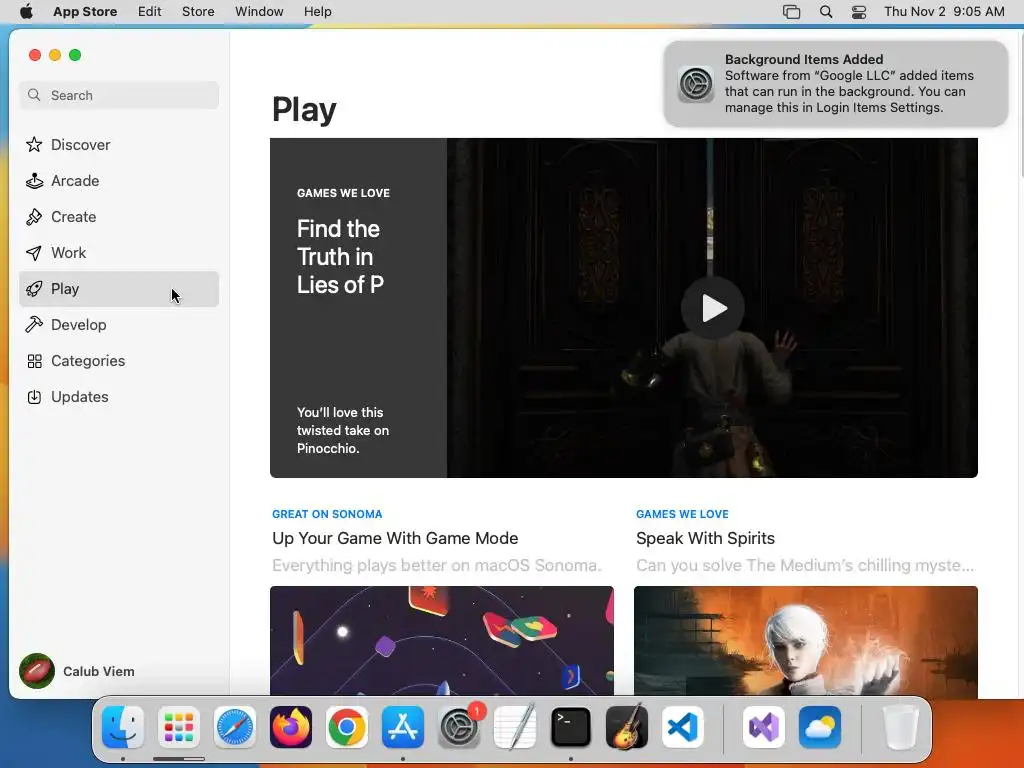Launch Firefox from the Dock
Viewport: 1024px width, 768px height.
[x=291, y=727]
